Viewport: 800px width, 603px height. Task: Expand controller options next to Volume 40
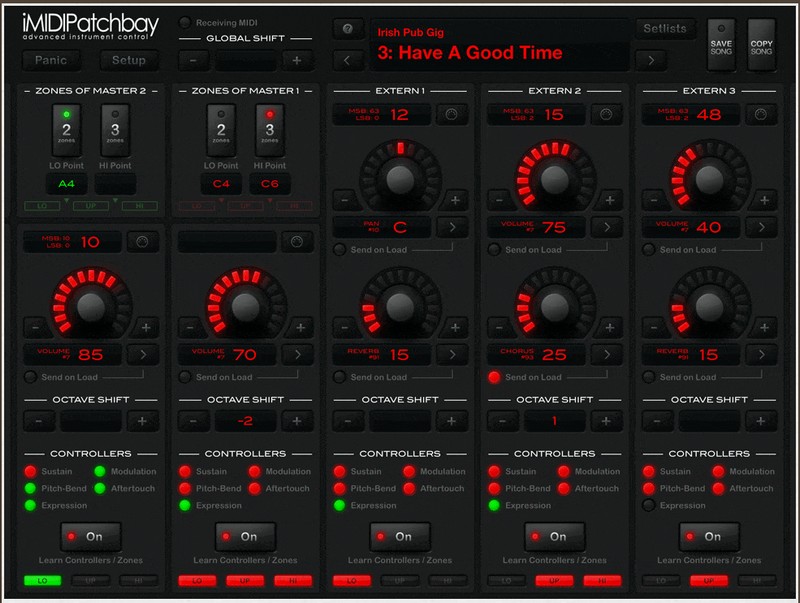click(763, 227)
